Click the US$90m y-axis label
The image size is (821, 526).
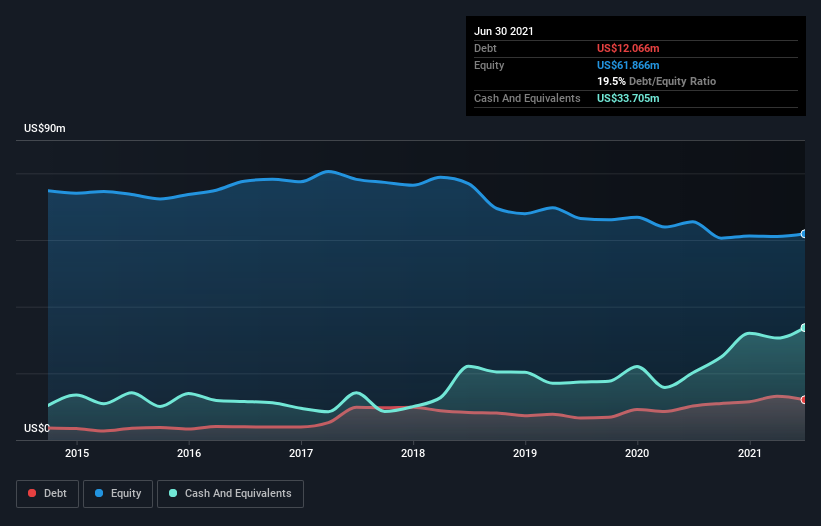click(x=45, y=128)
